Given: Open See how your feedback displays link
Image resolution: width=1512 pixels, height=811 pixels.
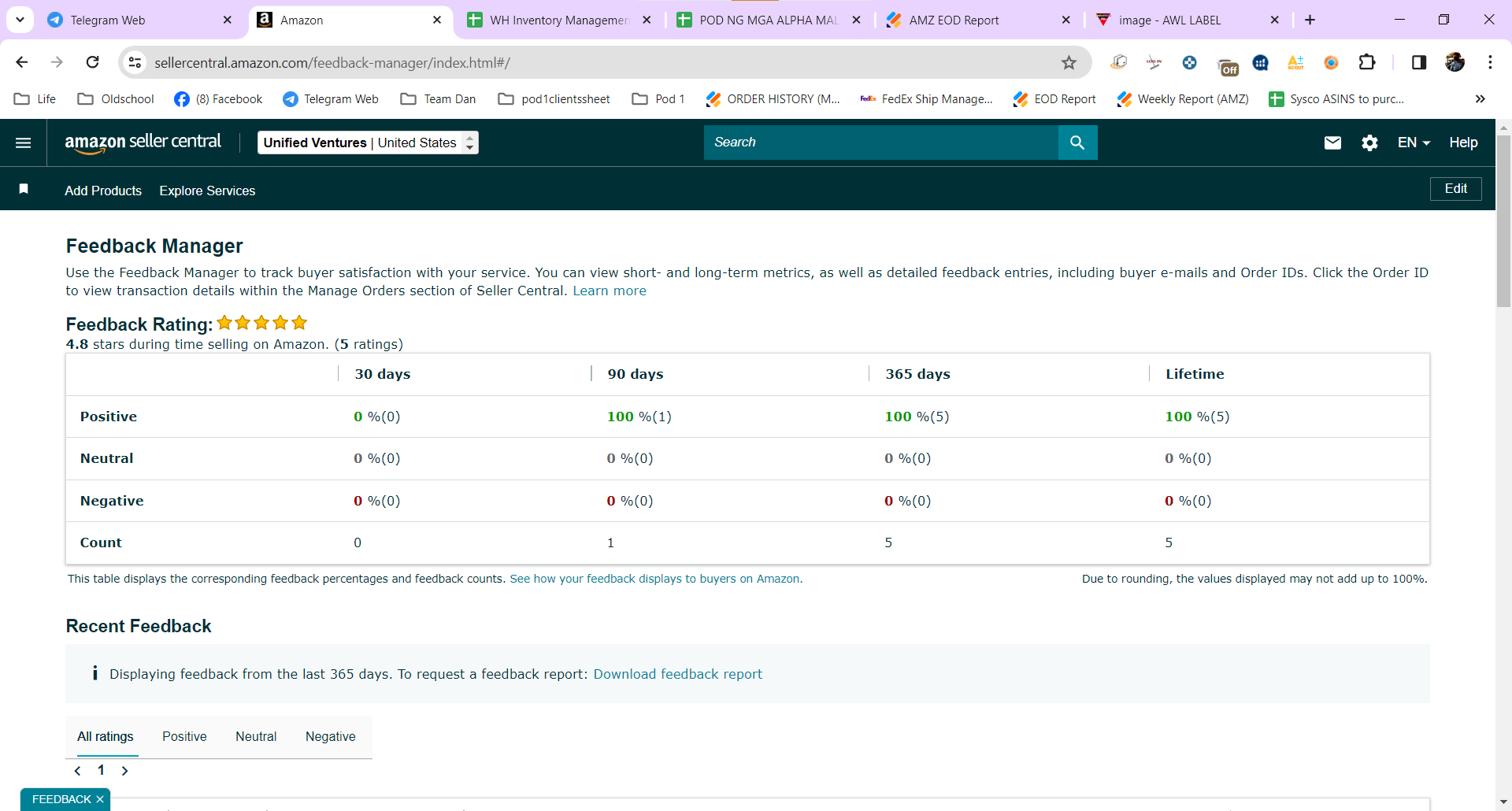Looking at the screenshot, I should pos(656,579).
